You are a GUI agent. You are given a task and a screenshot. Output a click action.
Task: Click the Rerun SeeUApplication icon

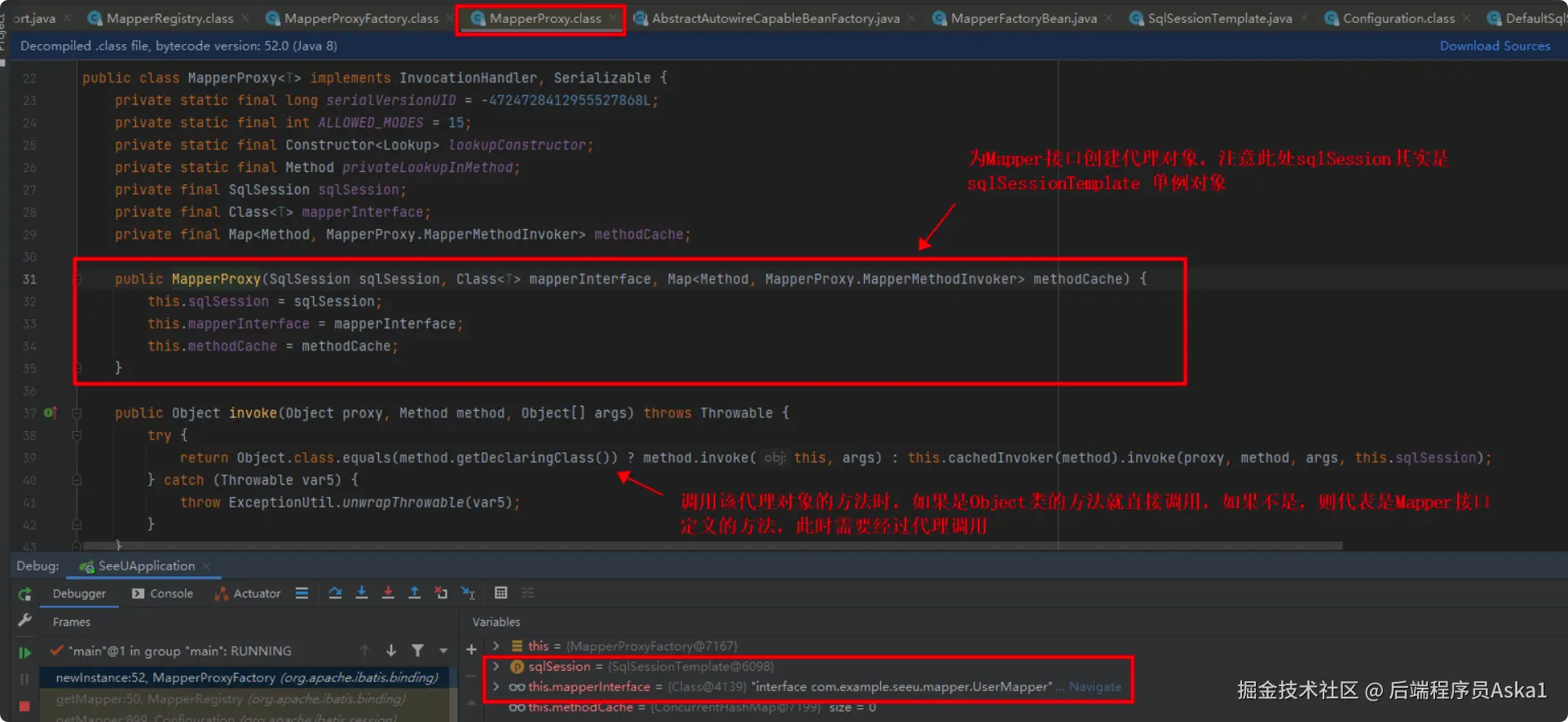coord(24,594)
